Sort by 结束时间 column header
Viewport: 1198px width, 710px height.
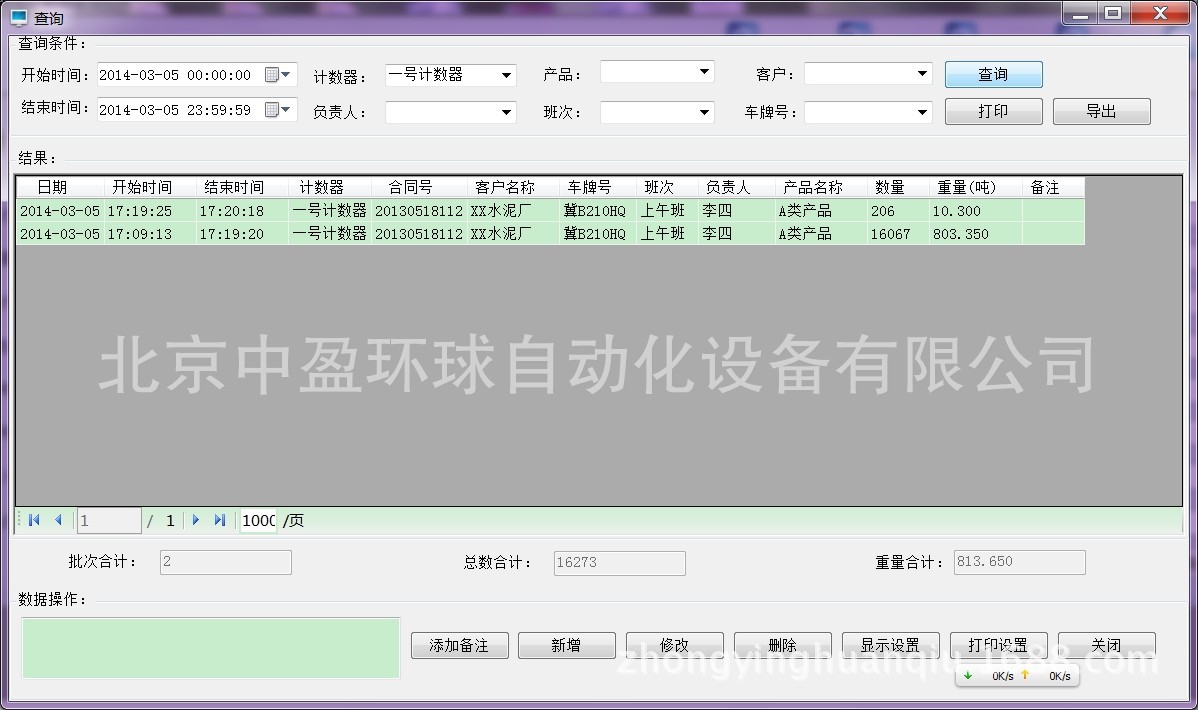pyautogui.click(x=242, y=187)
